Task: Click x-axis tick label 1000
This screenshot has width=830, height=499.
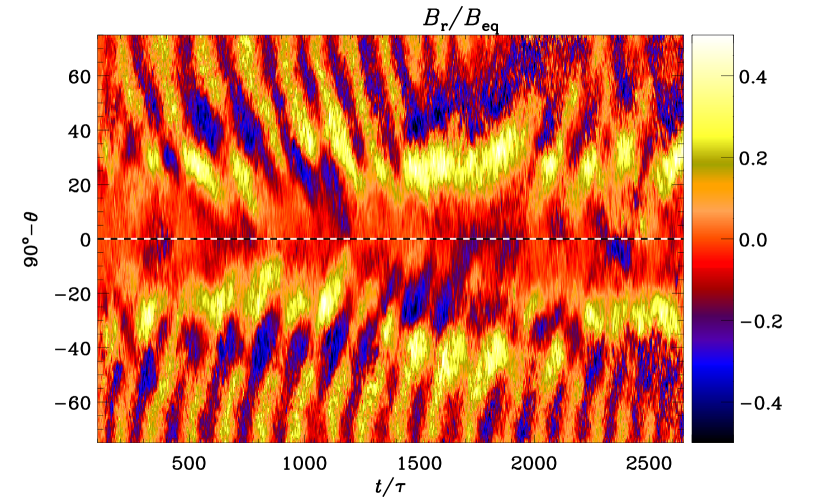Action: (304, 464)
